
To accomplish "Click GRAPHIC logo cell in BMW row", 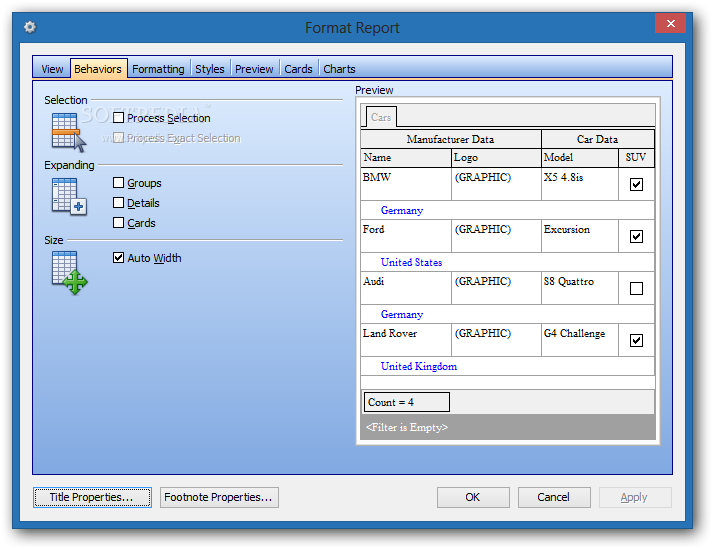I will tap(496, 184).
